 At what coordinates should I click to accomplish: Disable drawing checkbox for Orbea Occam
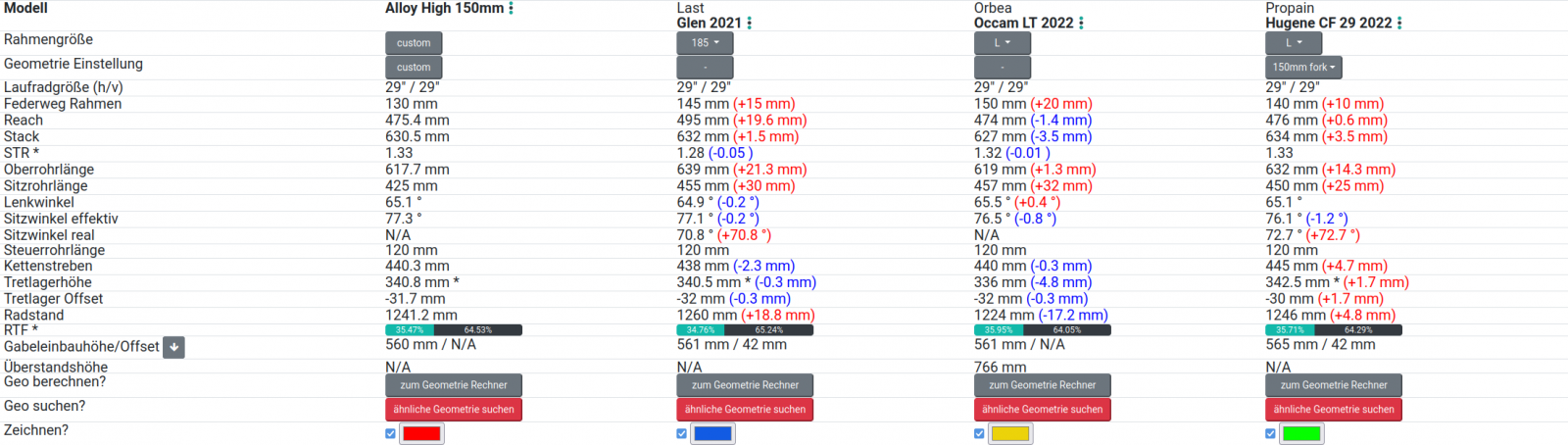click(979, 433)
